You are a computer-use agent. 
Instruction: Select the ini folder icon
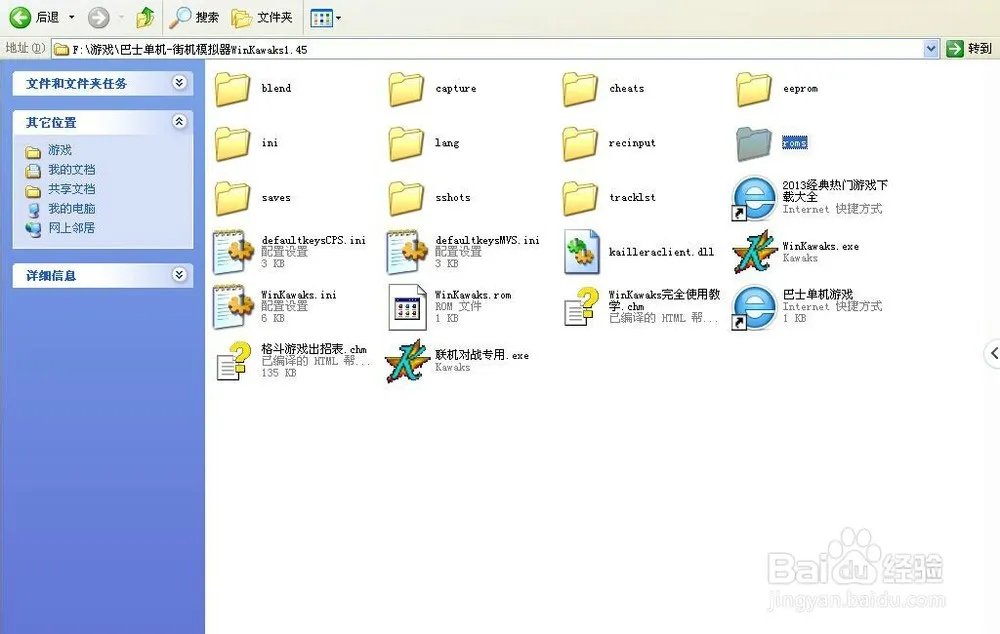(x=232, y=143)
